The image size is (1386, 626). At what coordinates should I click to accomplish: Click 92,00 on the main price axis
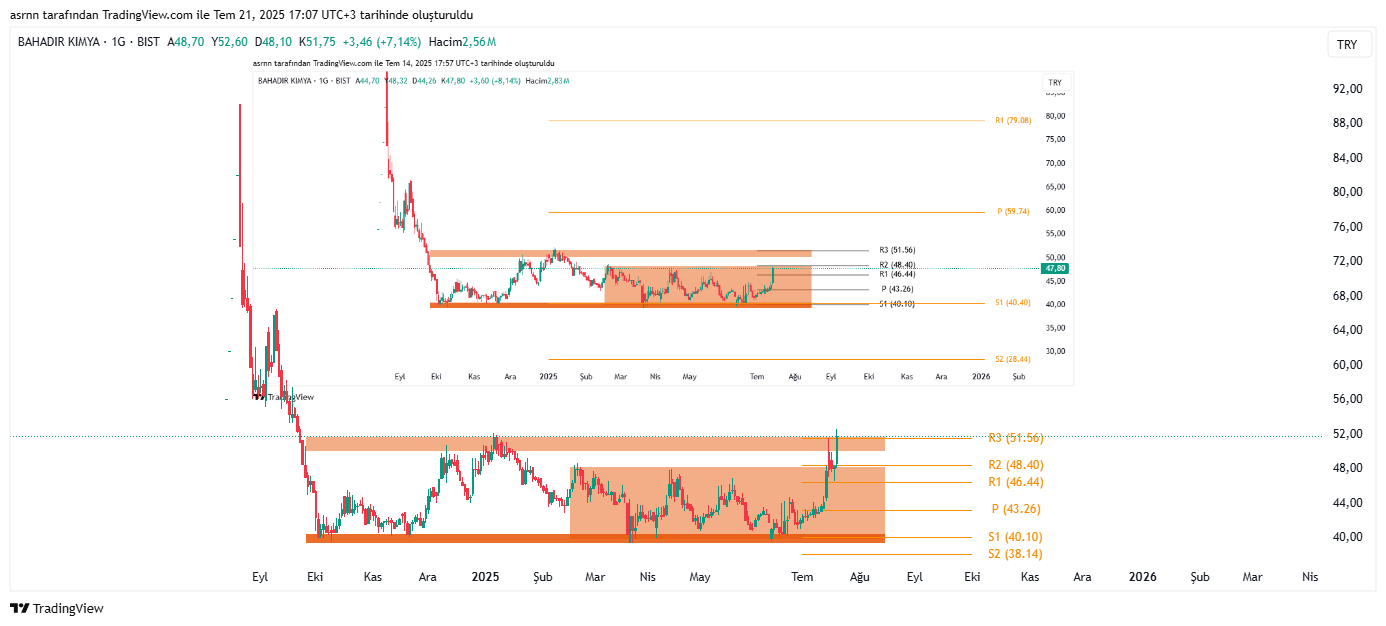1347,89
